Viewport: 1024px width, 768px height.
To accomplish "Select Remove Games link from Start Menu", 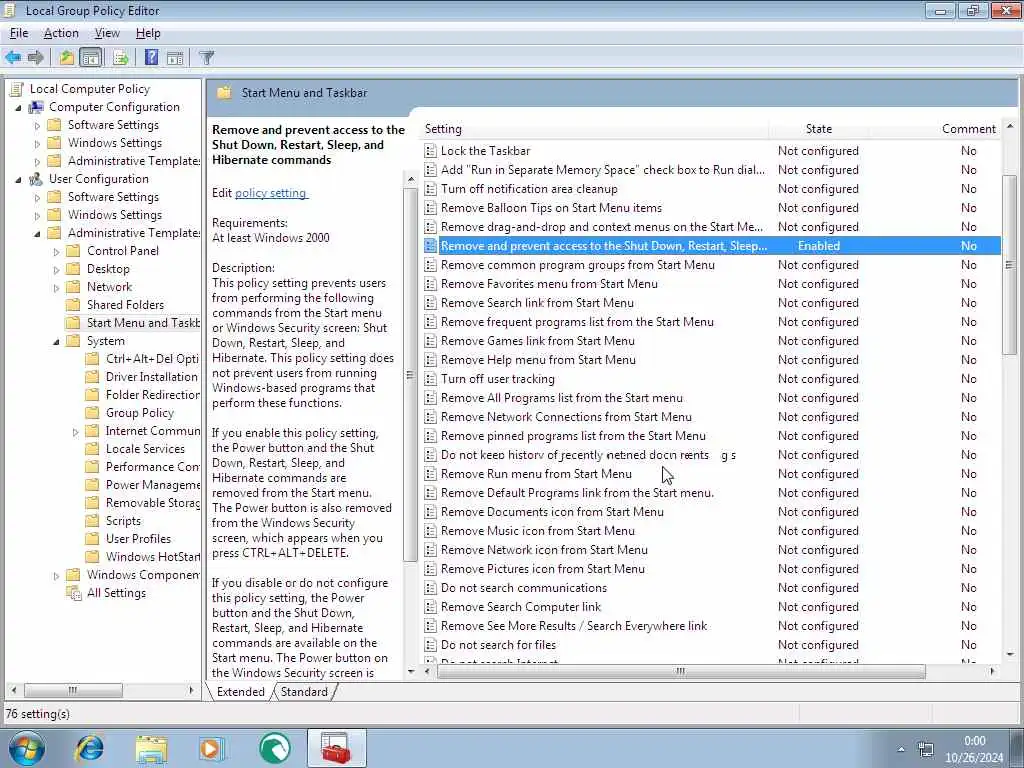I will click(x=537, y=341).
